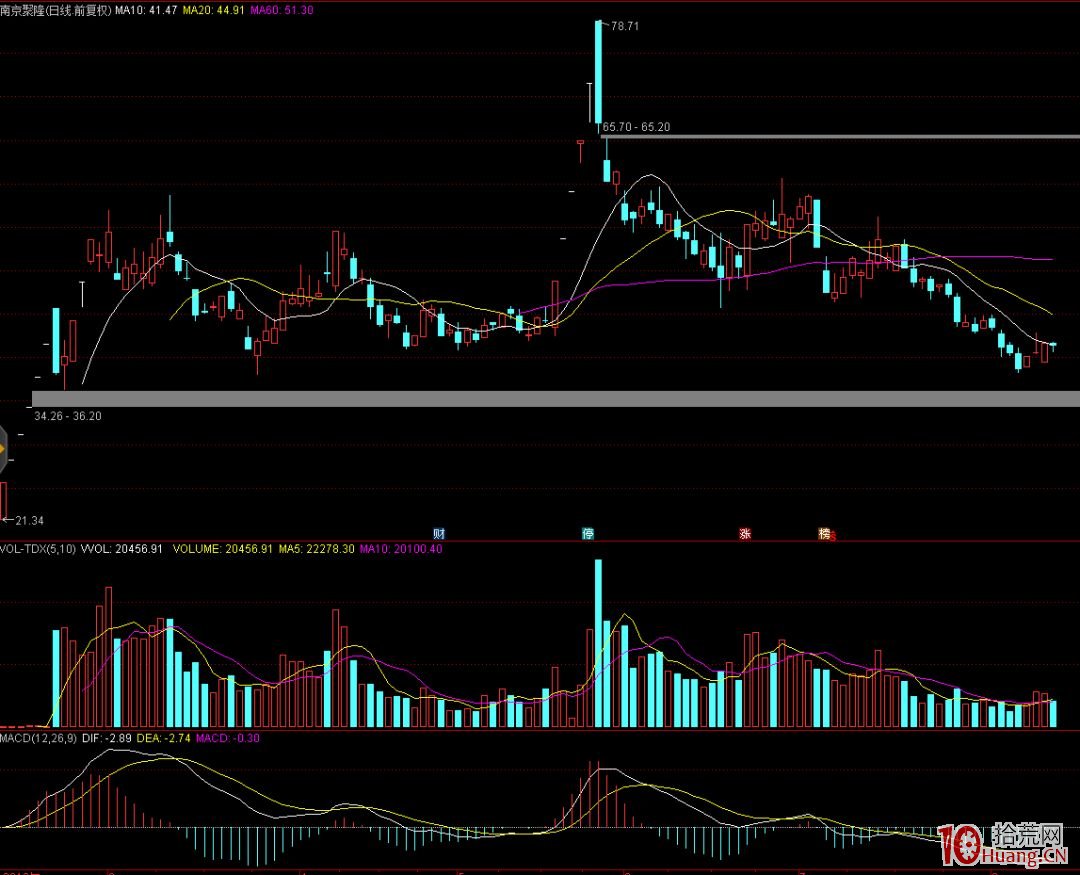1080x875 pixels.
Task: Click the VOLUME: 20456.91 value
Action: pos(222,549)
